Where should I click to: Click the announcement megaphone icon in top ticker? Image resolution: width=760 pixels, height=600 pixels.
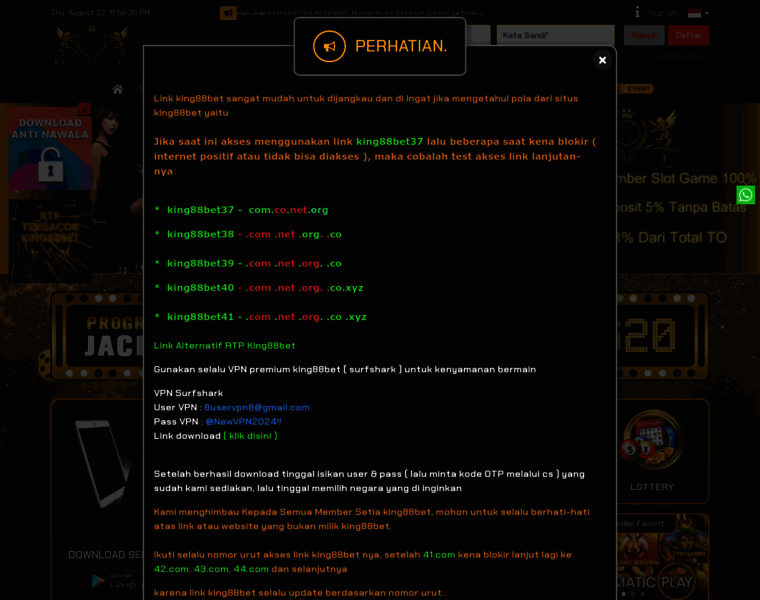pos(228,13)
